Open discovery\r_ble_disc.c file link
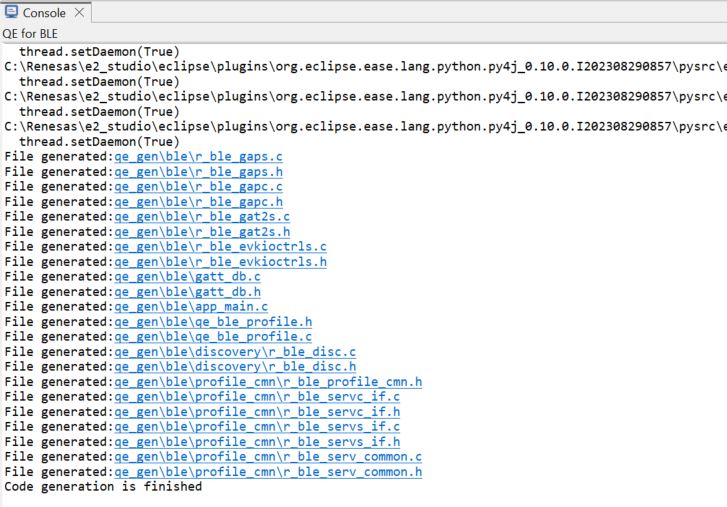The height and width of the screenshot is (507, 727). tap(235, 352)
